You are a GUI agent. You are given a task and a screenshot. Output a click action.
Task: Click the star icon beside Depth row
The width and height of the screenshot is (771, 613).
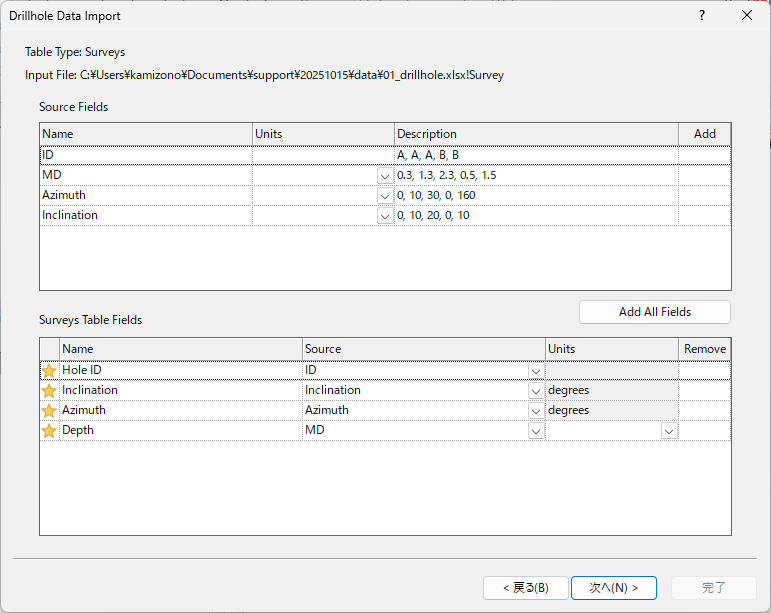(x=49, y=431)
